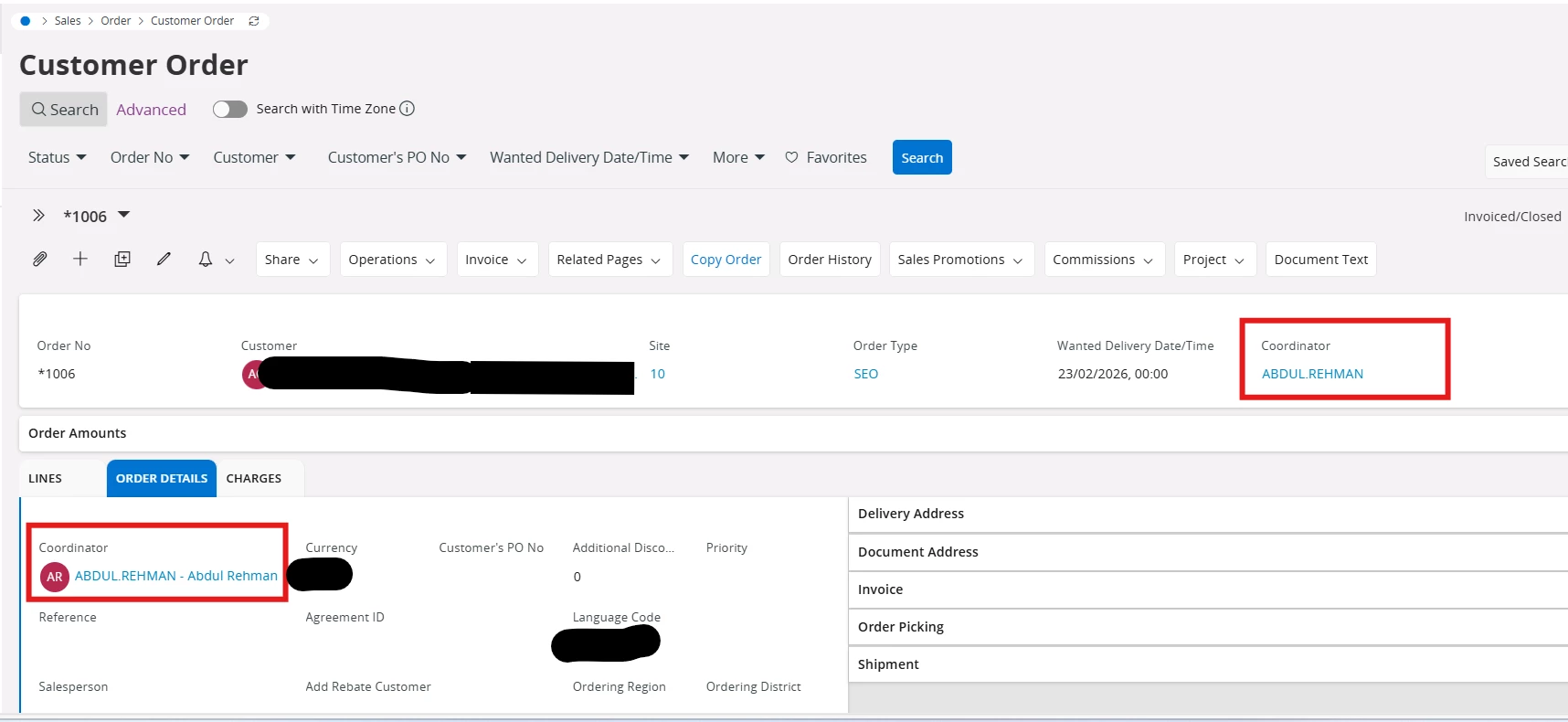Click the refresh icon beside the breadcrumb
1568x722 pixels.
[254, 21]
